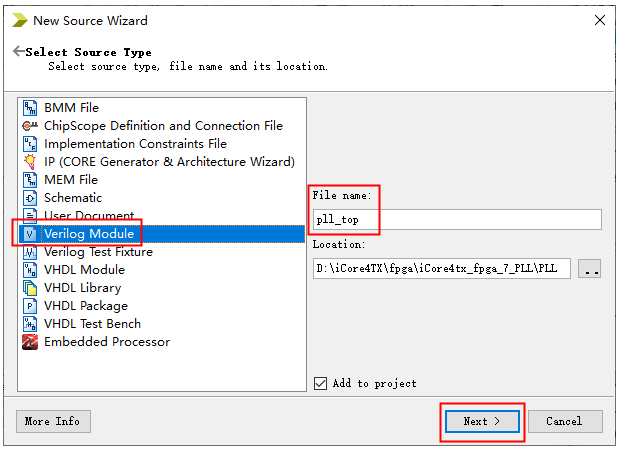
Task: Click the Implementation Constraints File icon
Action: click(x=29, y=144)
